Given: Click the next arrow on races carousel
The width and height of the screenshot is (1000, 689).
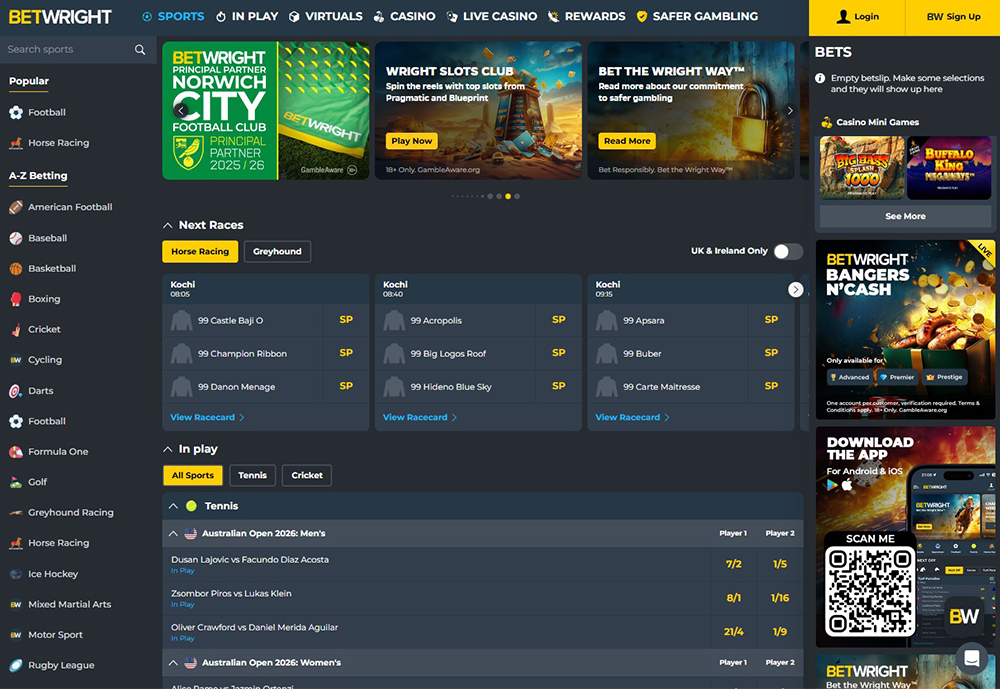Looking at the screenshot, I should [795, 289].
